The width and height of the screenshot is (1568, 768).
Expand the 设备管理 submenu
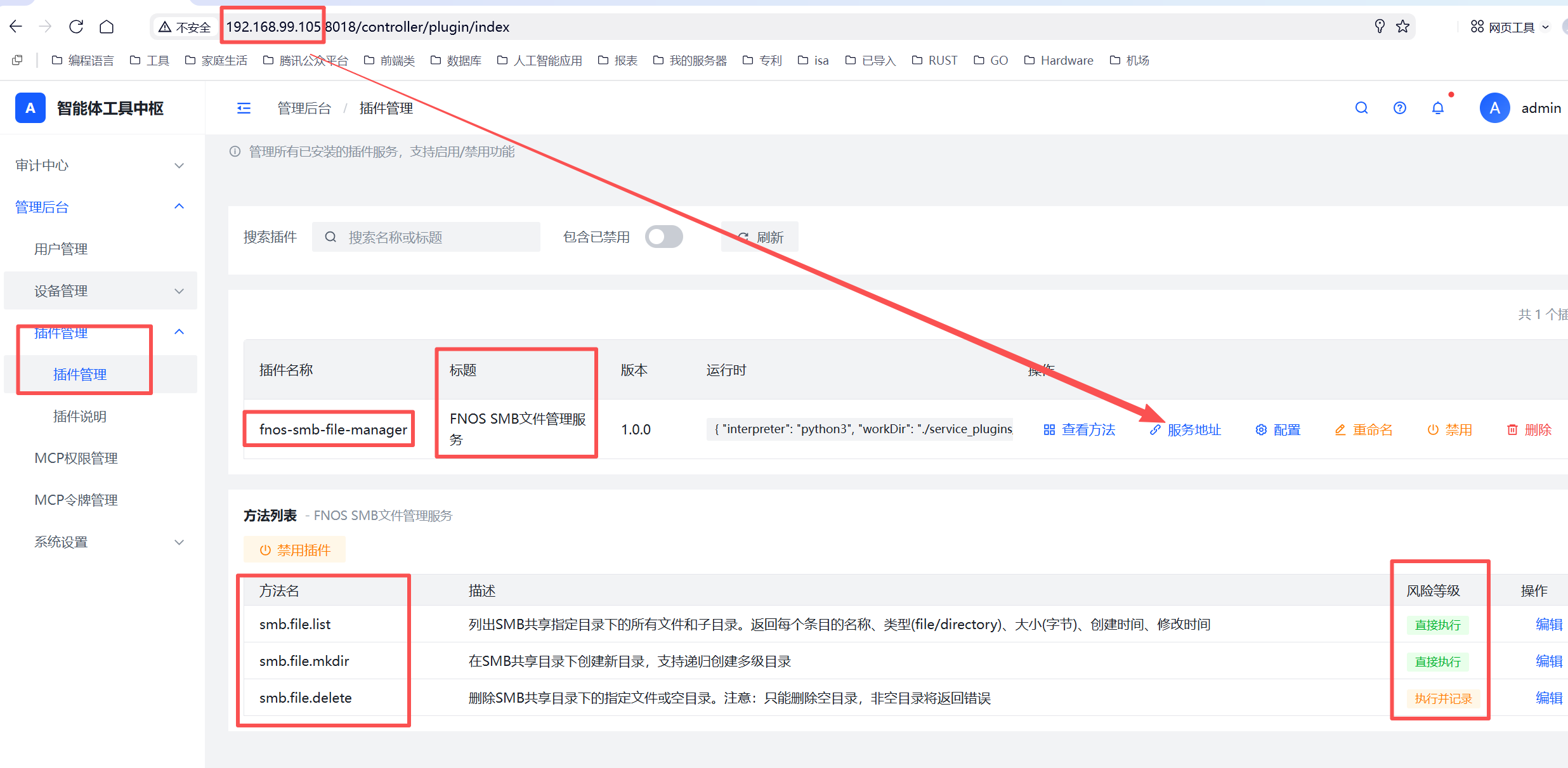[x=100, y=291]
